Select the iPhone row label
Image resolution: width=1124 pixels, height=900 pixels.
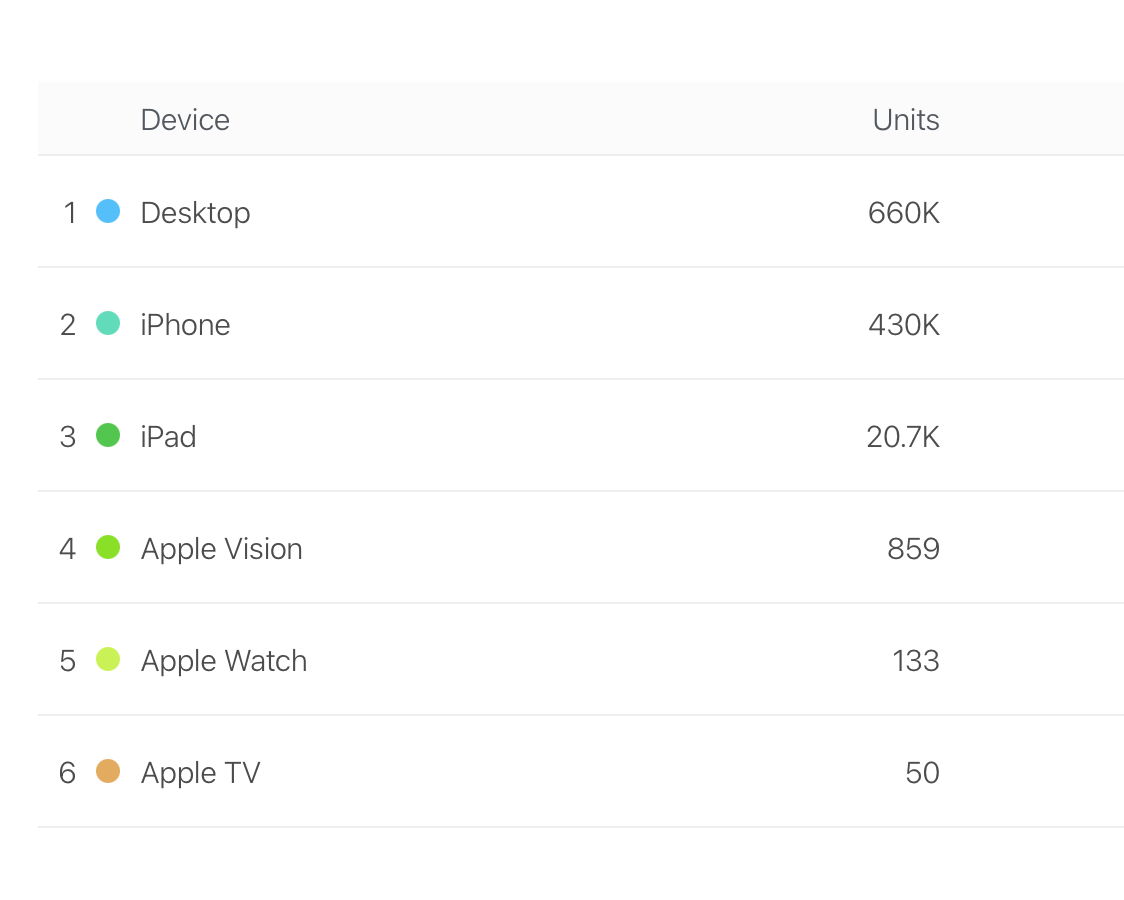pyautogui.click(x=185, y=325)
